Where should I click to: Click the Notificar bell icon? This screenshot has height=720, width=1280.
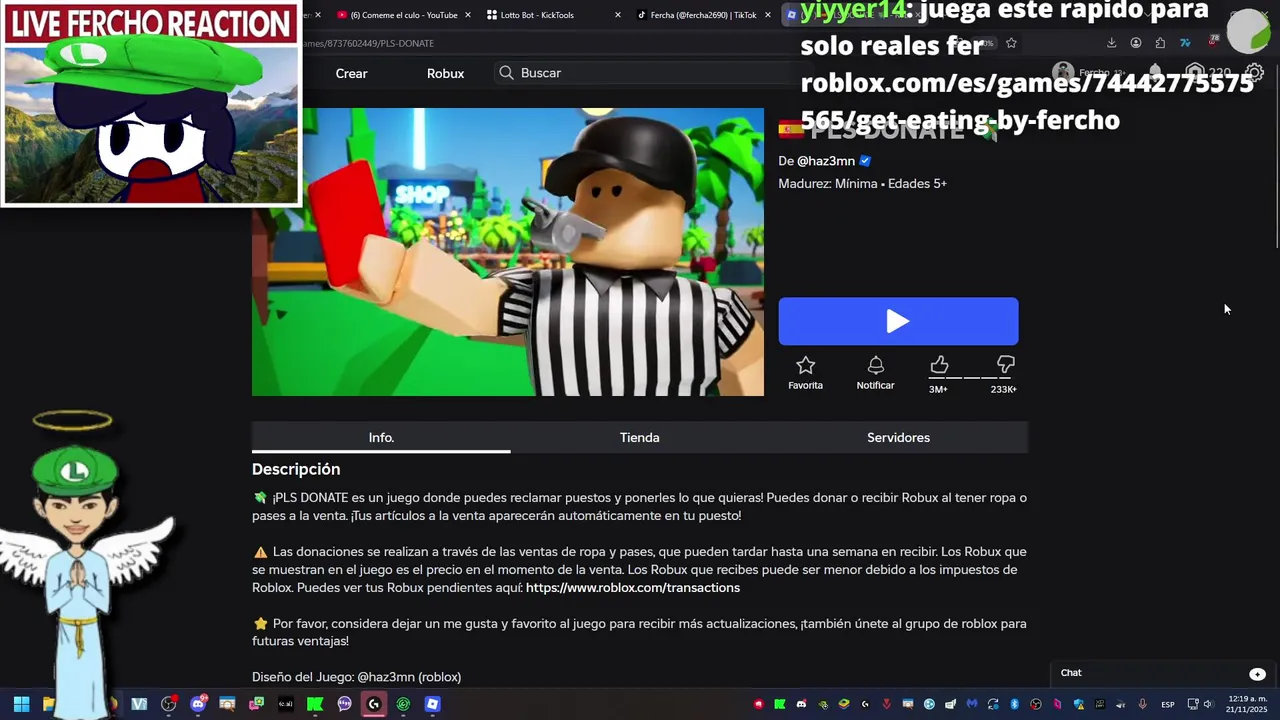(875, 366)
